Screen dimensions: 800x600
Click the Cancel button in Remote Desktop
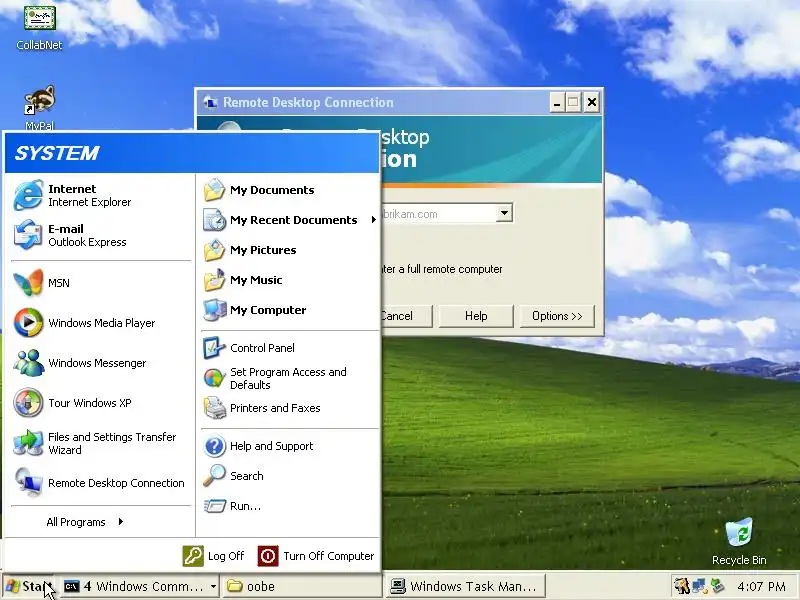407,316
